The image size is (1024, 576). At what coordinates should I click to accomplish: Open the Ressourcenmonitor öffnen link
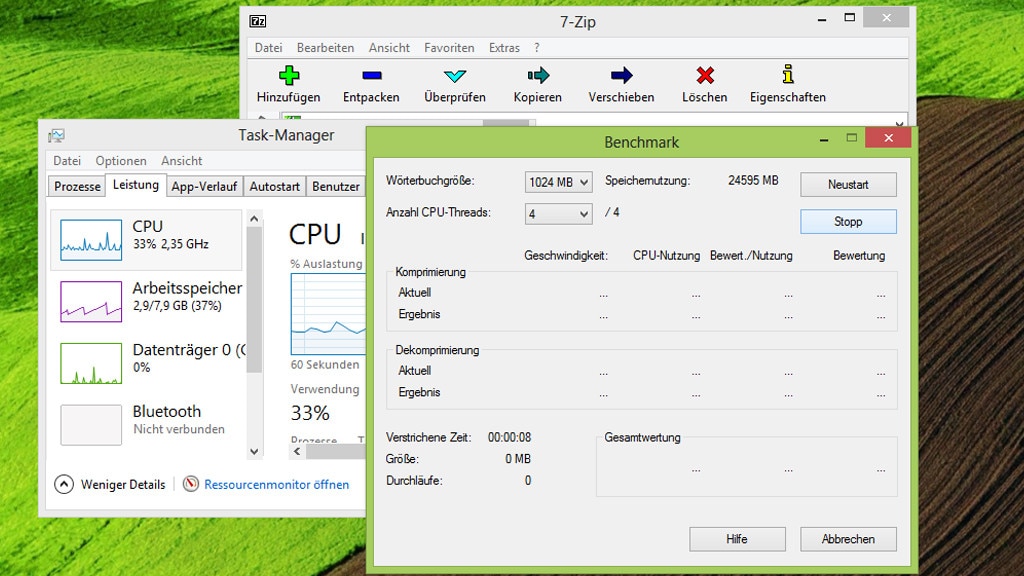[276, 485]
